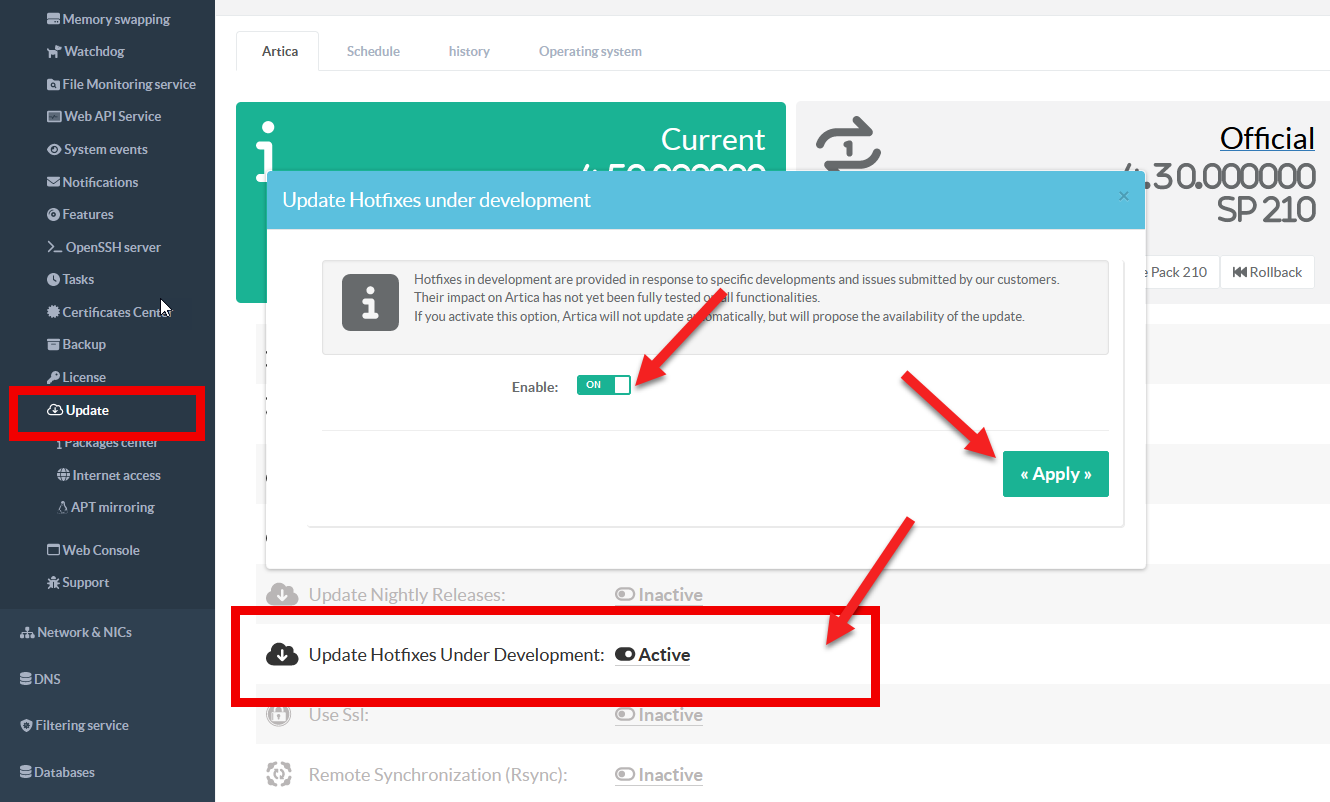Open the Operating system tab
The width and height of the screenshot is (1330, 802).
coord(590,51)
